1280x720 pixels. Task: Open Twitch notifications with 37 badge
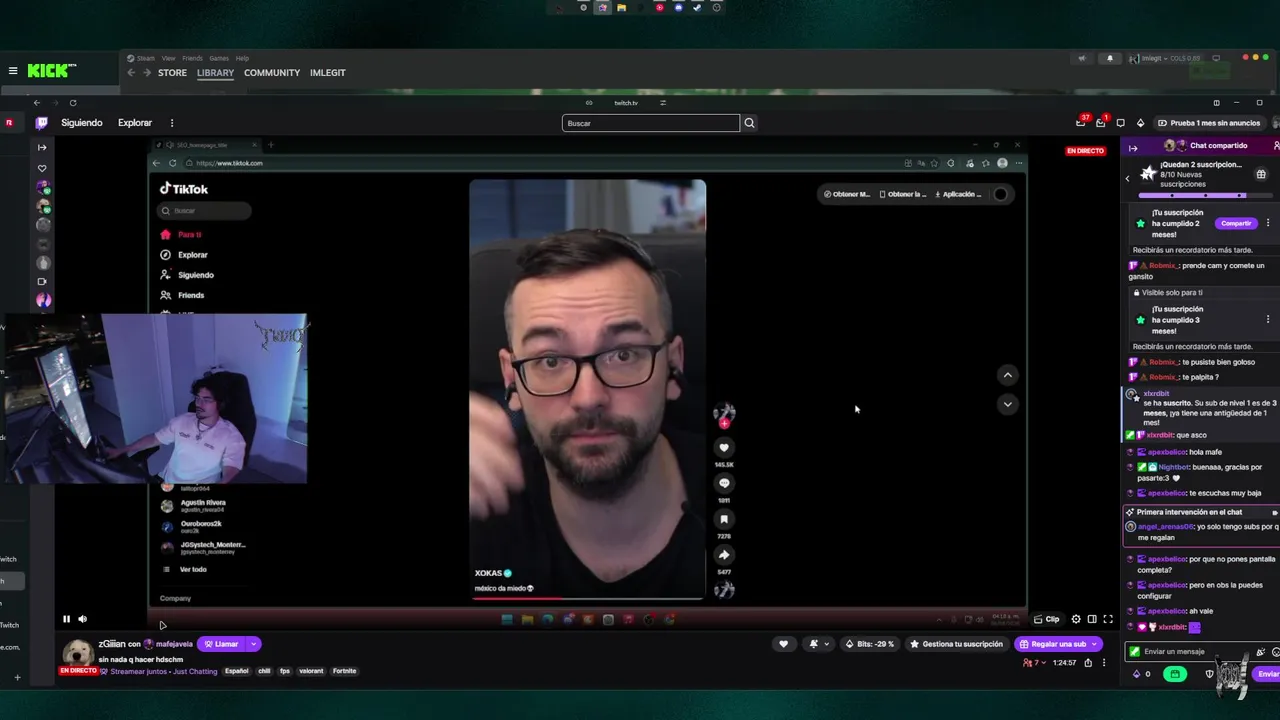point(1081,122)
